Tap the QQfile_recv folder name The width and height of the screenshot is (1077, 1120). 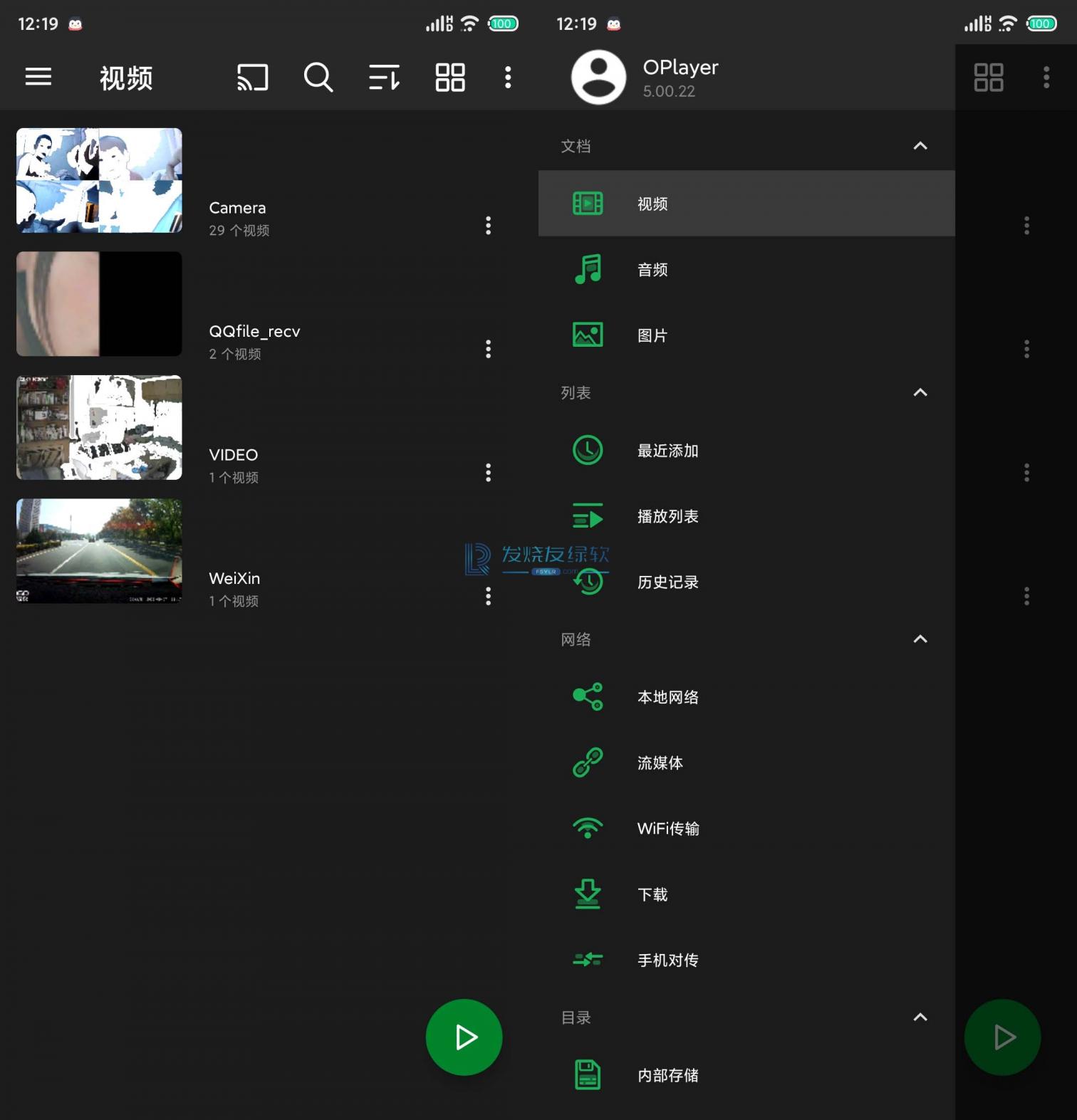pyautogui.click(x=254, y=331)
